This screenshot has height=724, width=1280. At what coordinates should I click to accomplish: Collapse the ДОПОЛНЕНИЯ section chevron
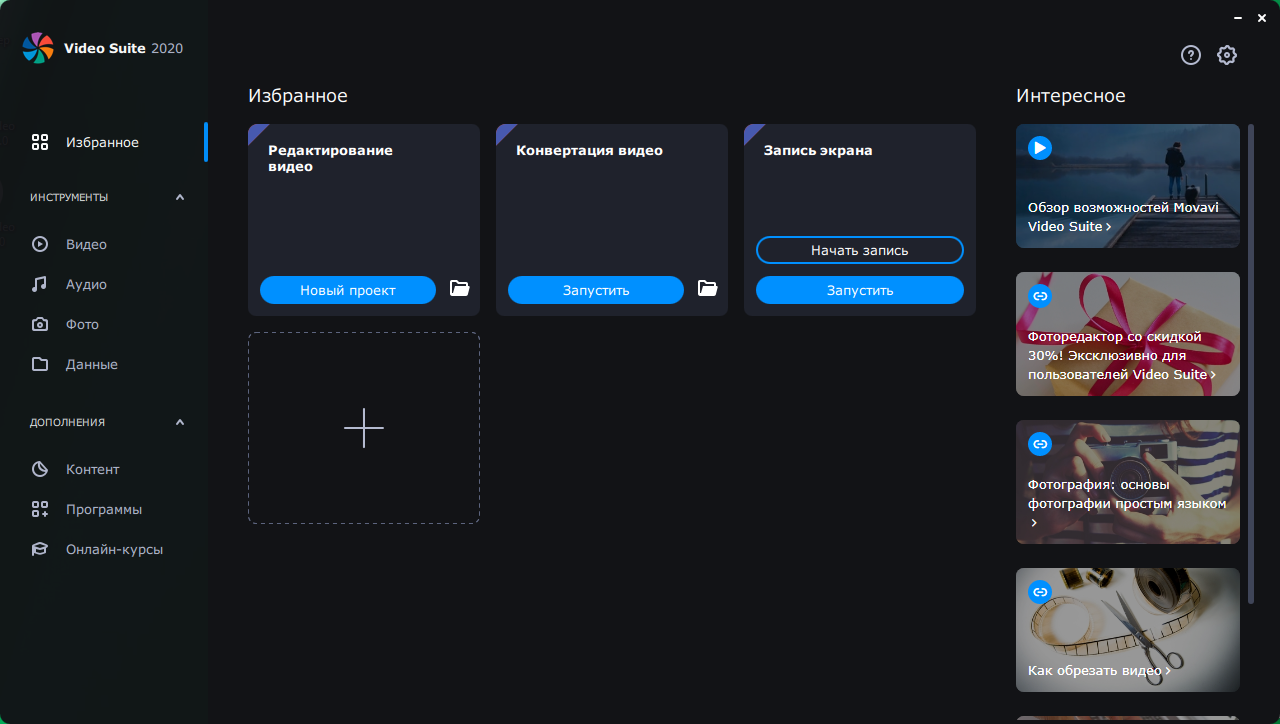(x=180, y=422)
